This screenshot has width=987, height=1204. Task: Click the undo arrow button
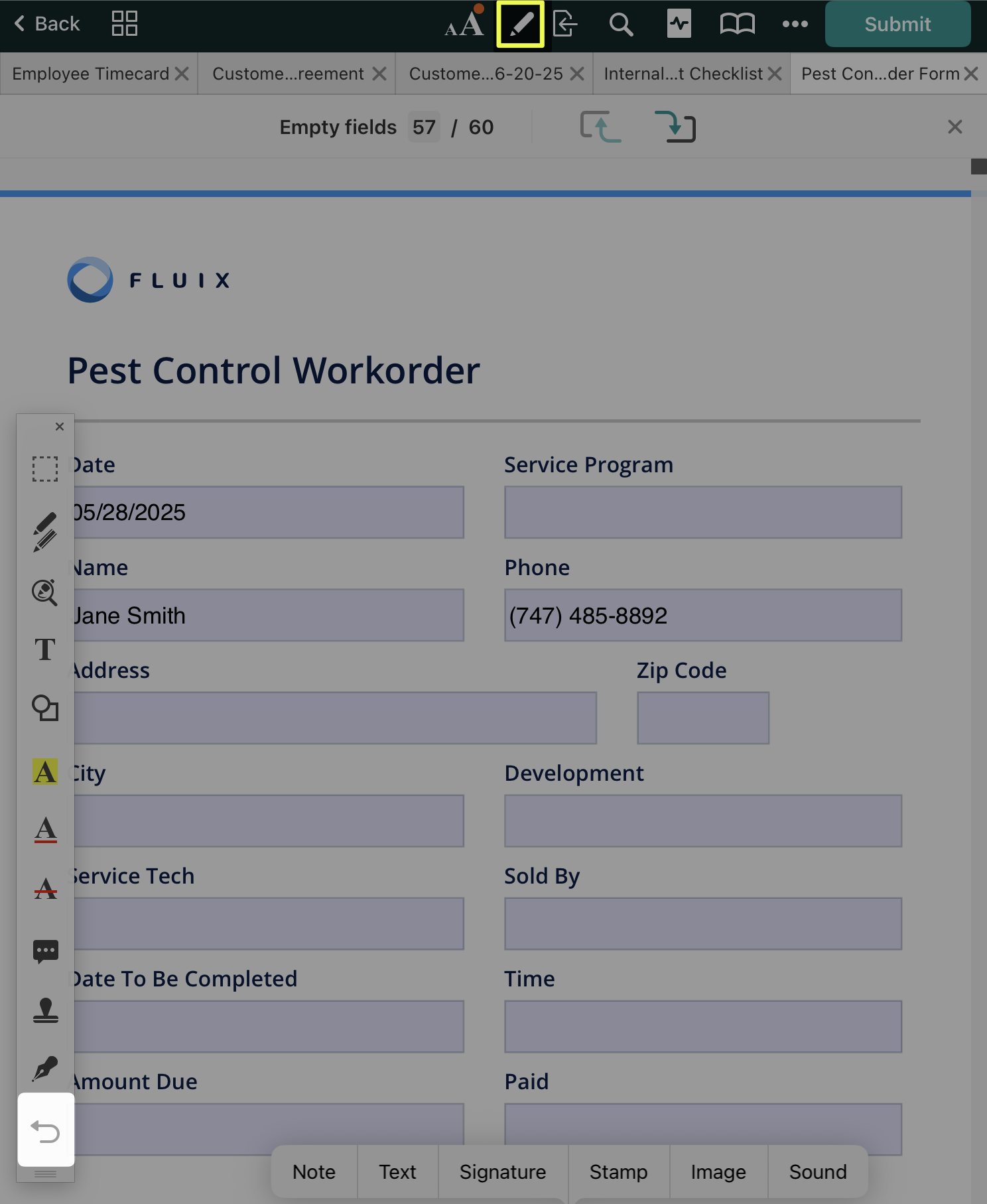(x=45, y=1130)
